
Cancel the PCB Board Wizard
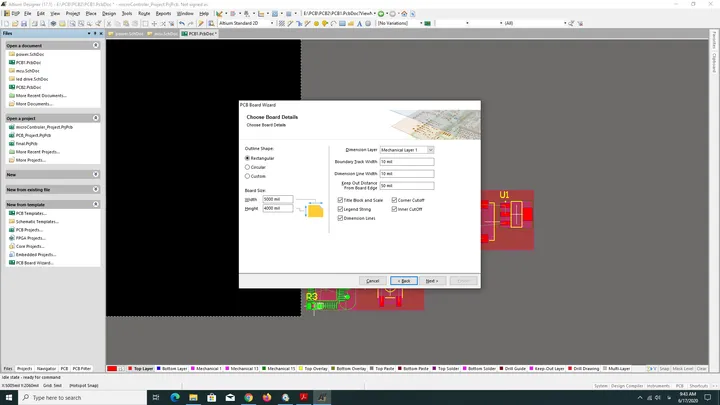[x=372, y=281]
